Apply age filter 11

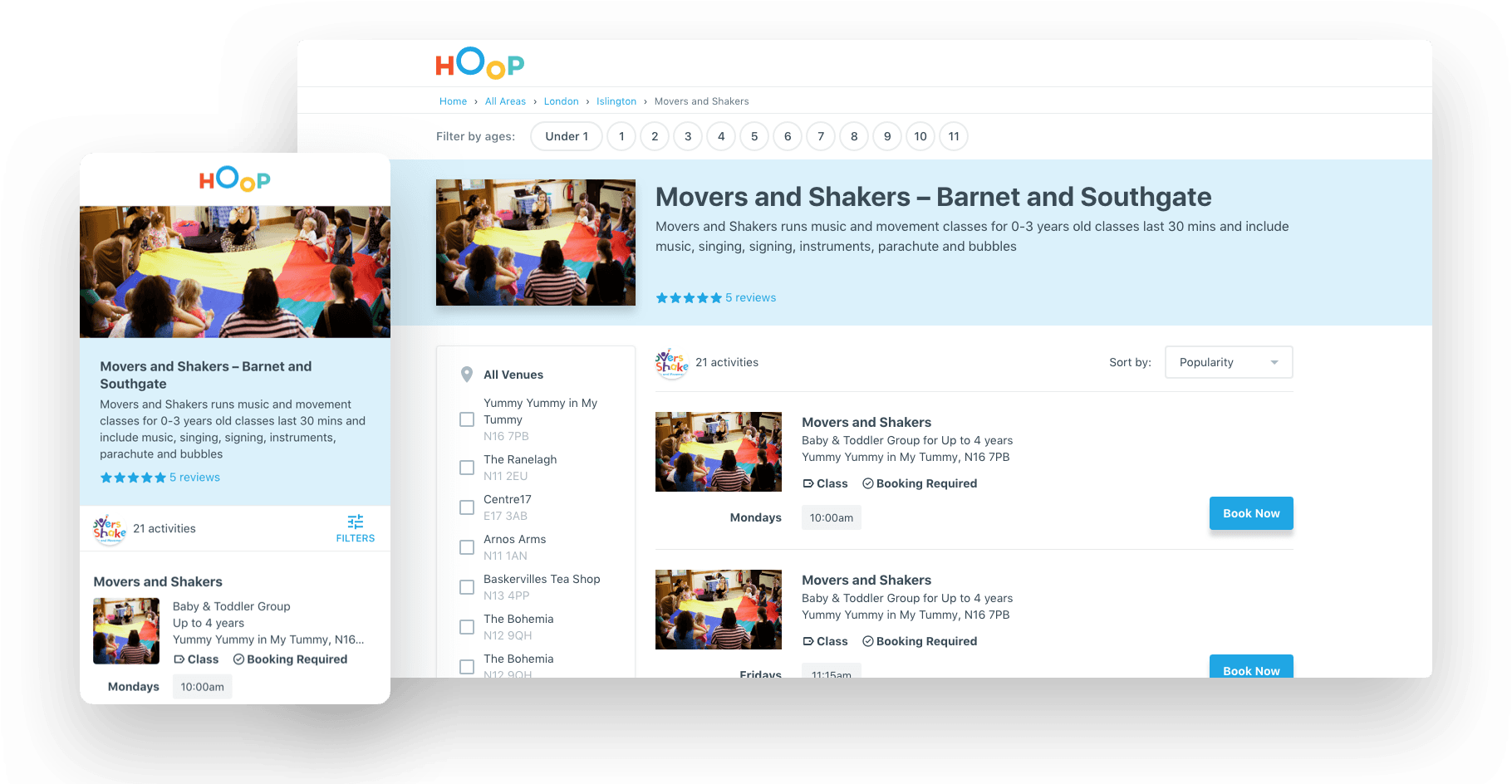coord(954,136)
